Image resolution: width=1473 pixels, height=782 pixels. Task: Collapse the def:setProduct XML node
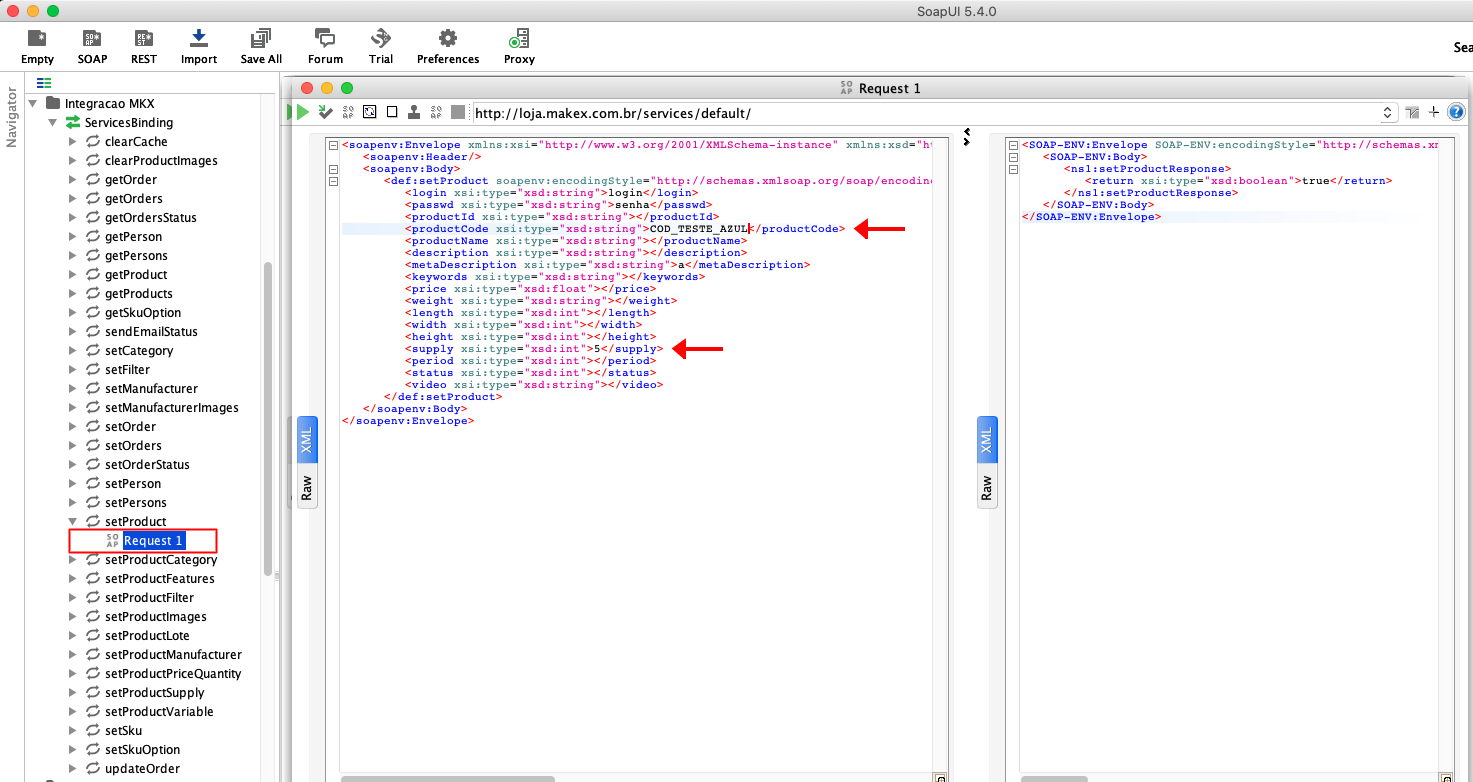[x=333, y=181]
